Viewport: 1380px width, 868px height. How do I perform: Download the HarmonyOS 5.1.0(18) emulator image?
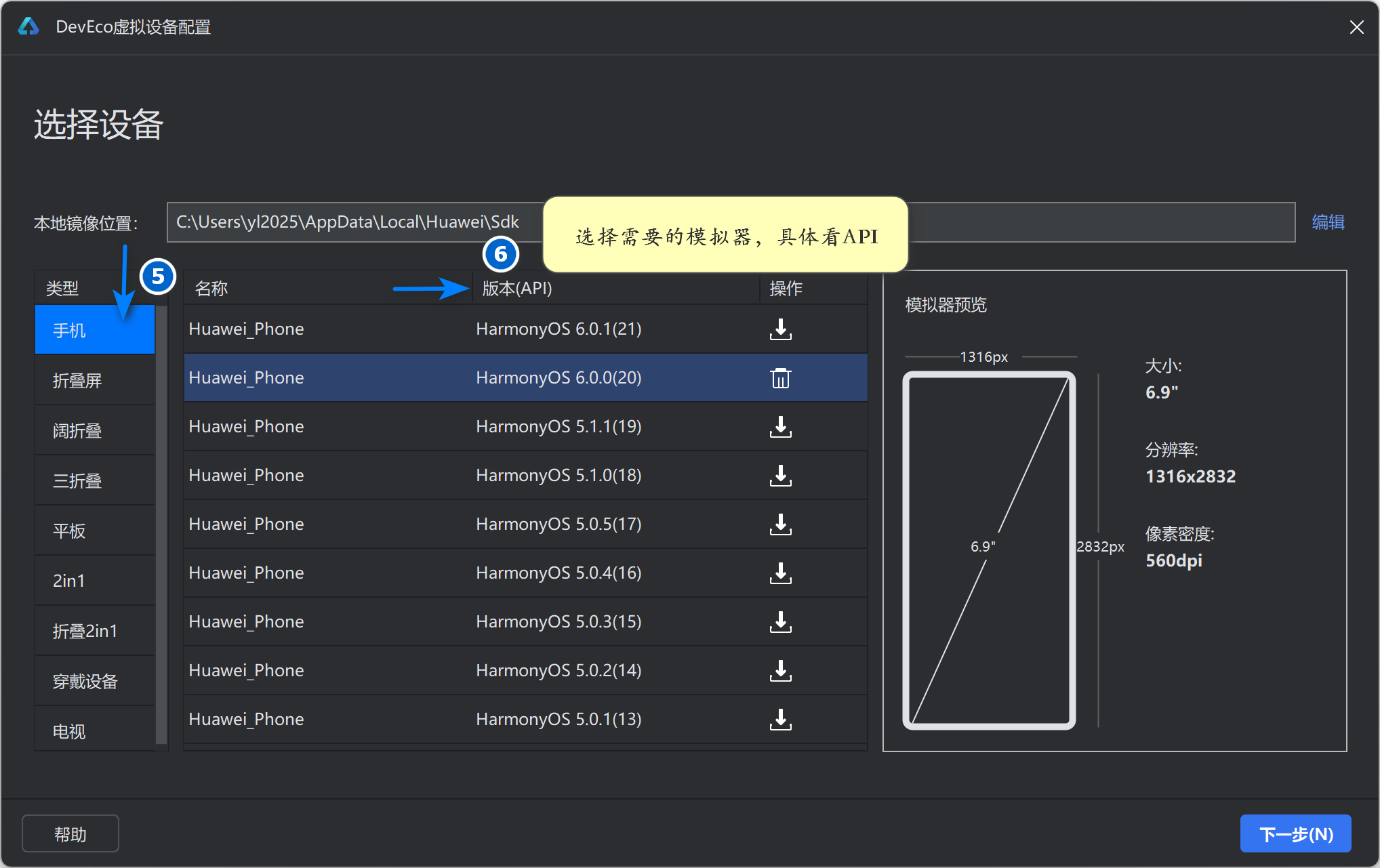click(780, 476)
